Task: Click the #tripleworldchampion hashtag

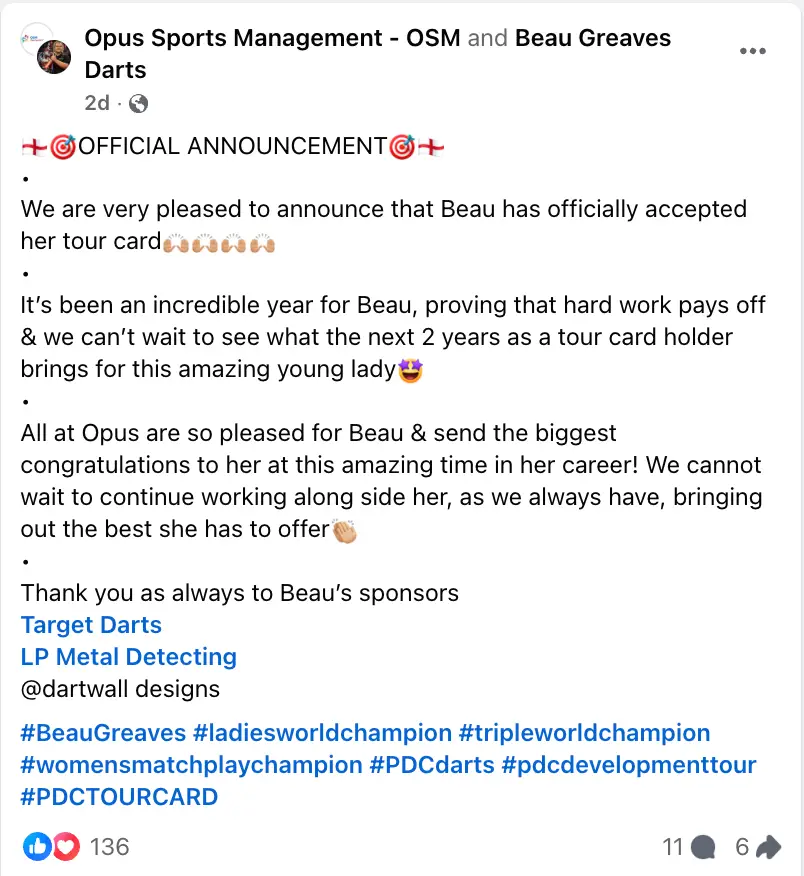Action: (584, 733)
